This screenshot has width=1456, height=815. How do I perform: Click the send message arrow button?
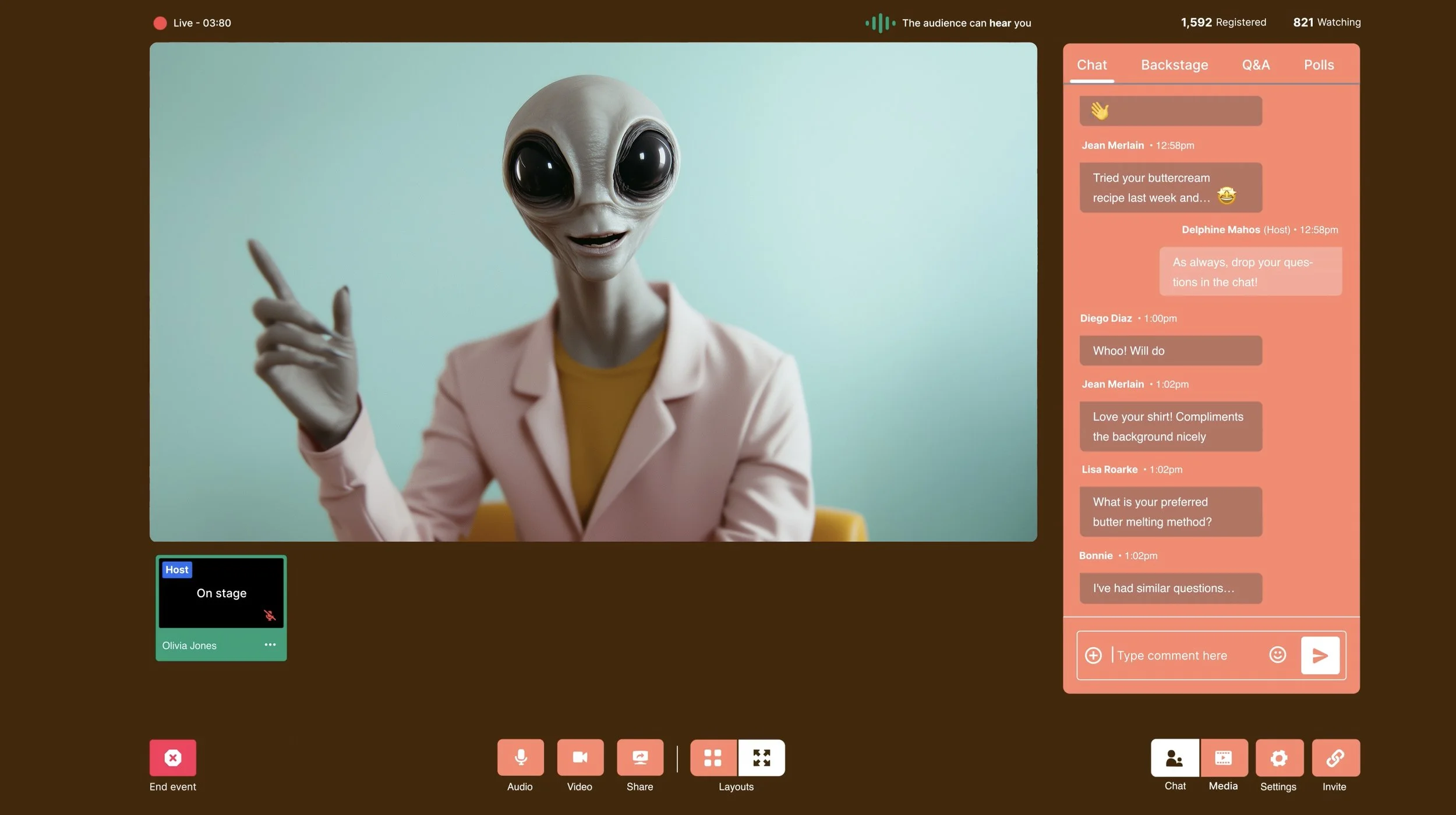pyautogui.click(x=1320, y=655)
